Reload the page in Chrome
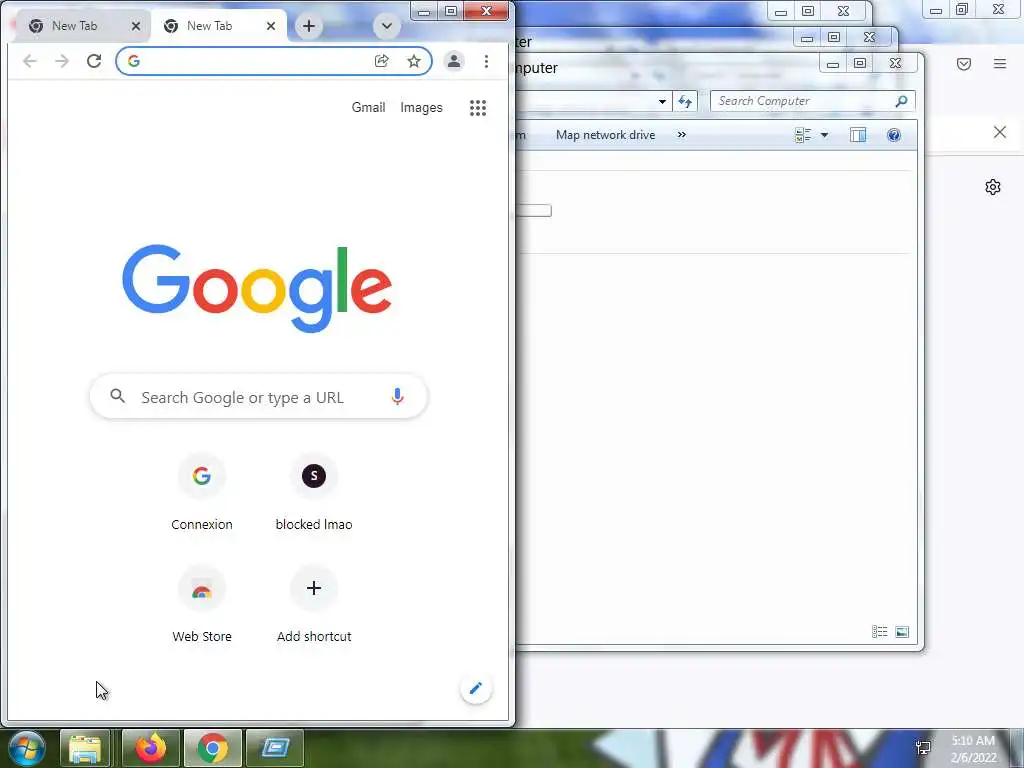This screenshot has height=768, width=1024. [94, 61]
